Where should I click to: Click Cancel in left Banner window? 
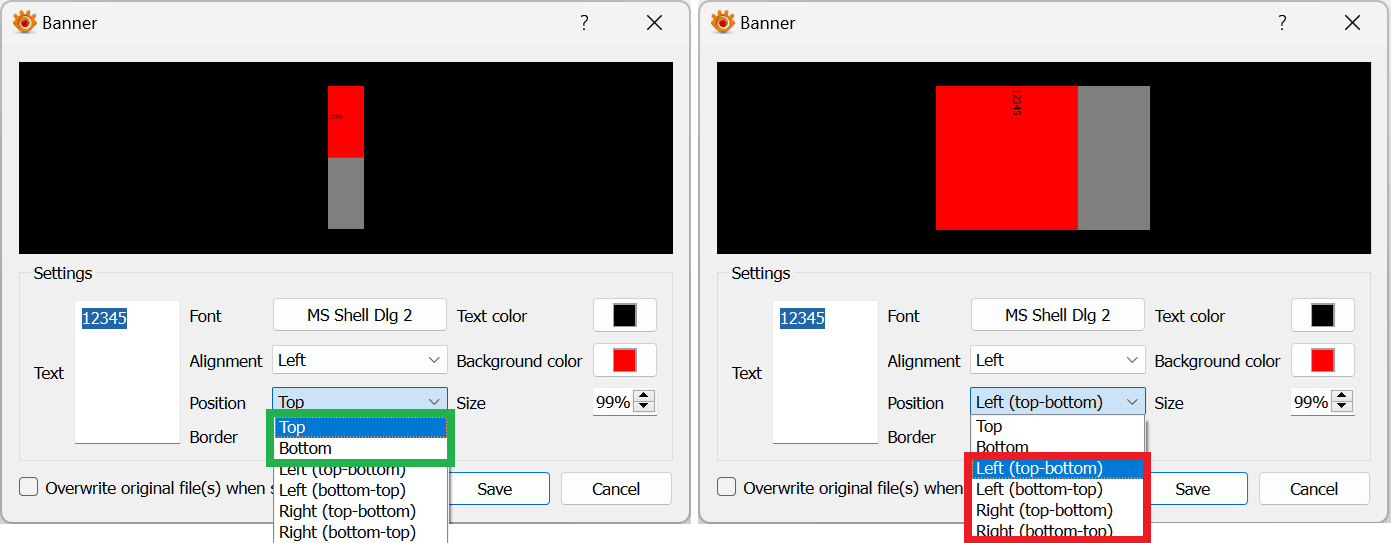coord(616,489)
